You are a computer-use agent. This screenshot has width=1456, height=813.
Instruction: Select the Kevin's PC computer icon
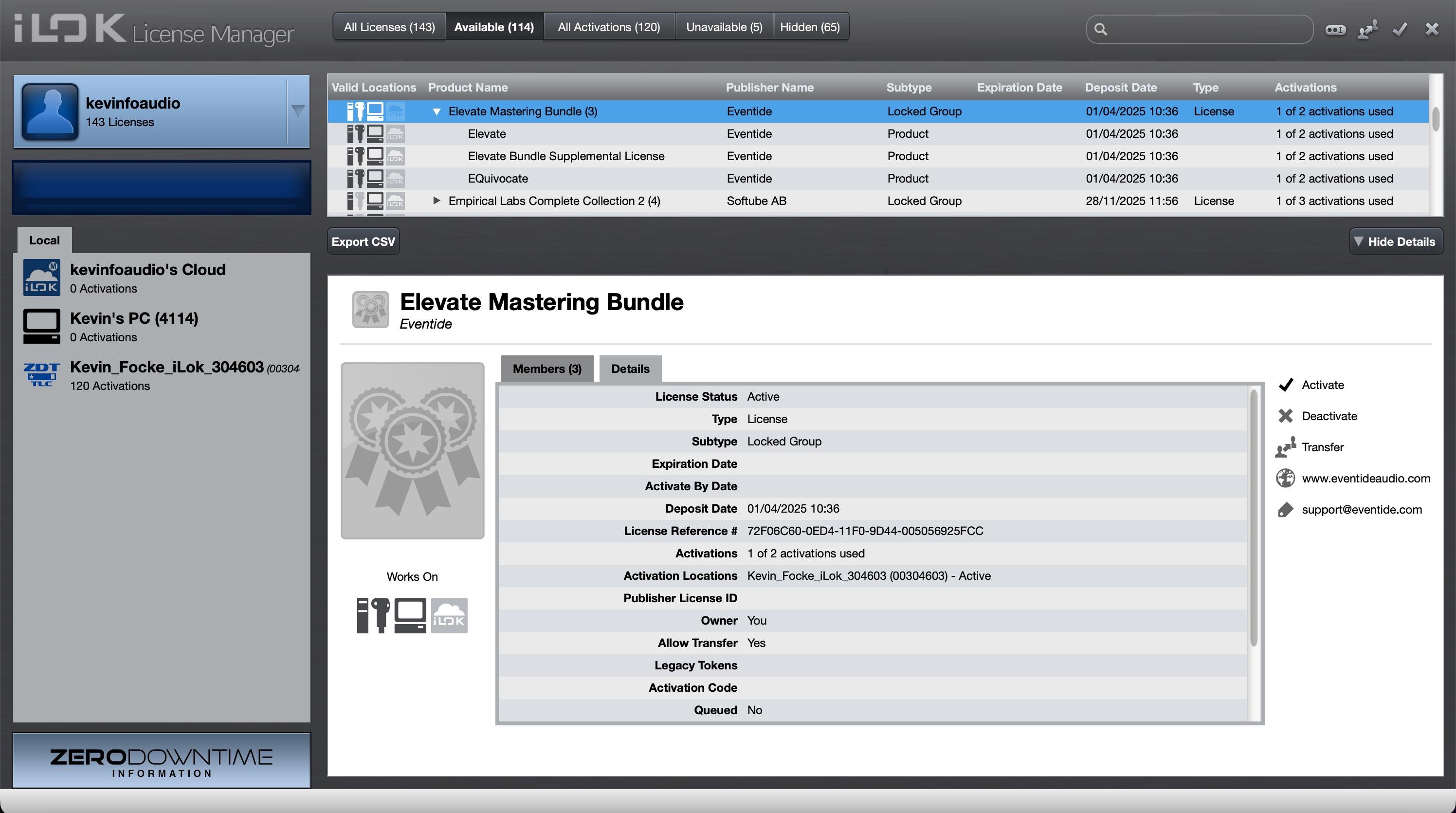[41, 326]
